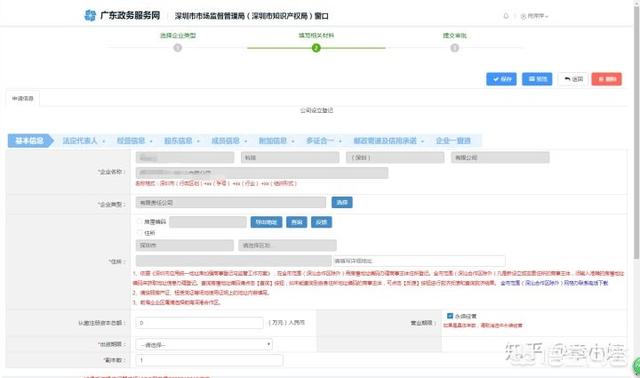Click the red delete button
This screenshot has width=640, height=378.
(607, 79)
